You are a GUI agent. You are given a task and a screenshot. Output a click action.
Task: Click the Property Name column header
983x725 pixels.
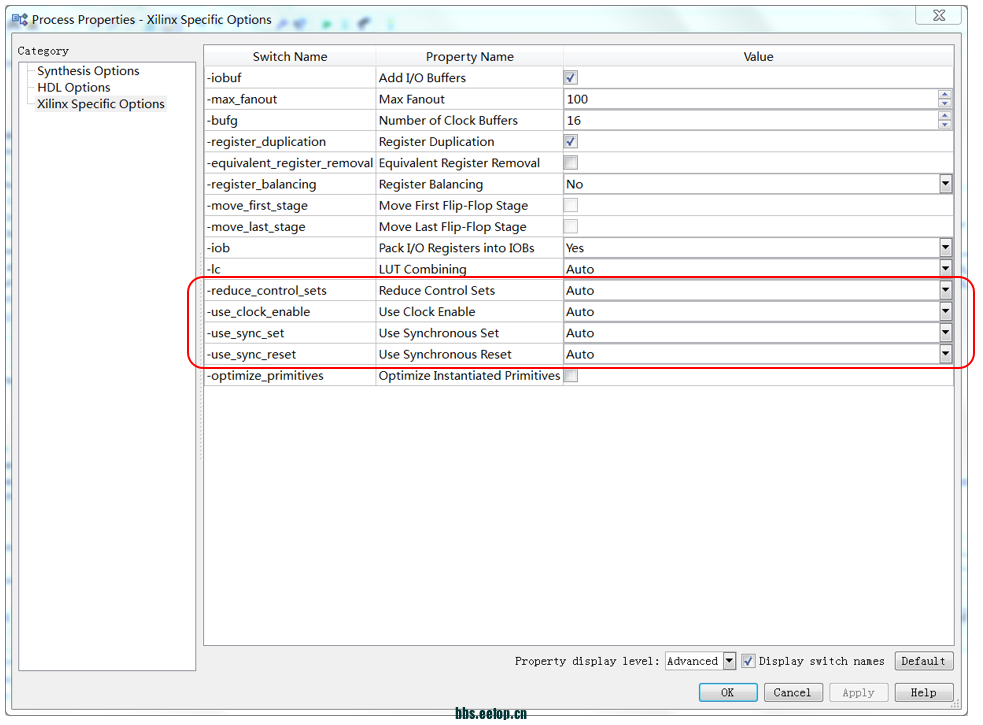[x=470, y=56]
